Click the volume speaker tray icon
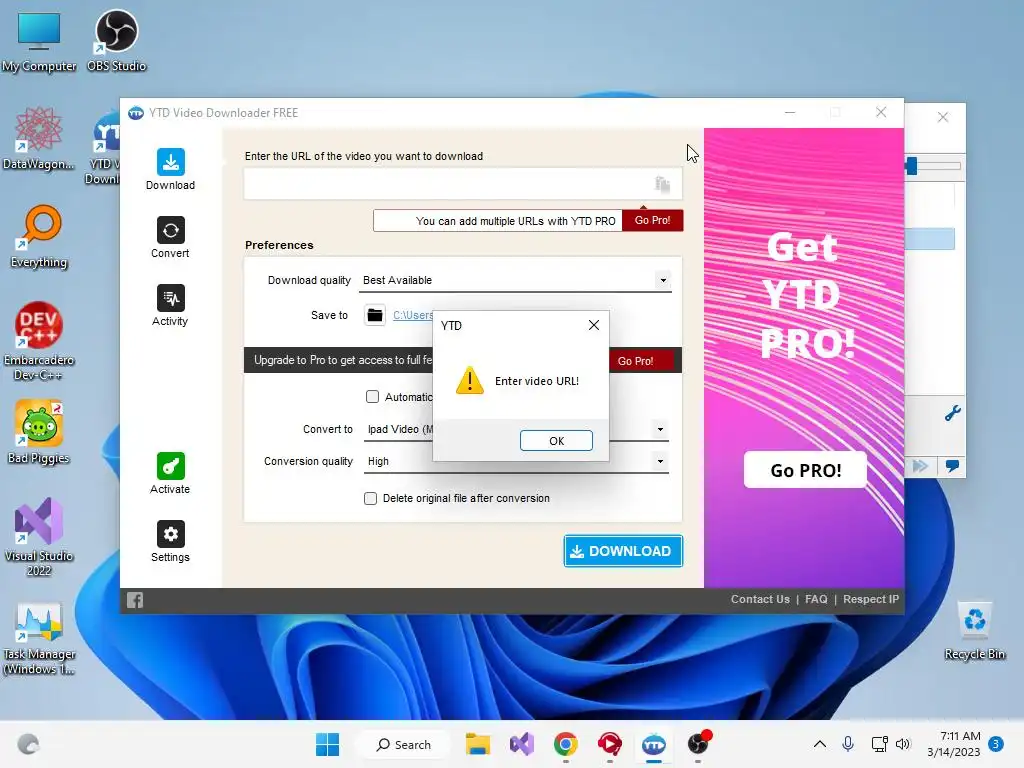 point(903,744)
